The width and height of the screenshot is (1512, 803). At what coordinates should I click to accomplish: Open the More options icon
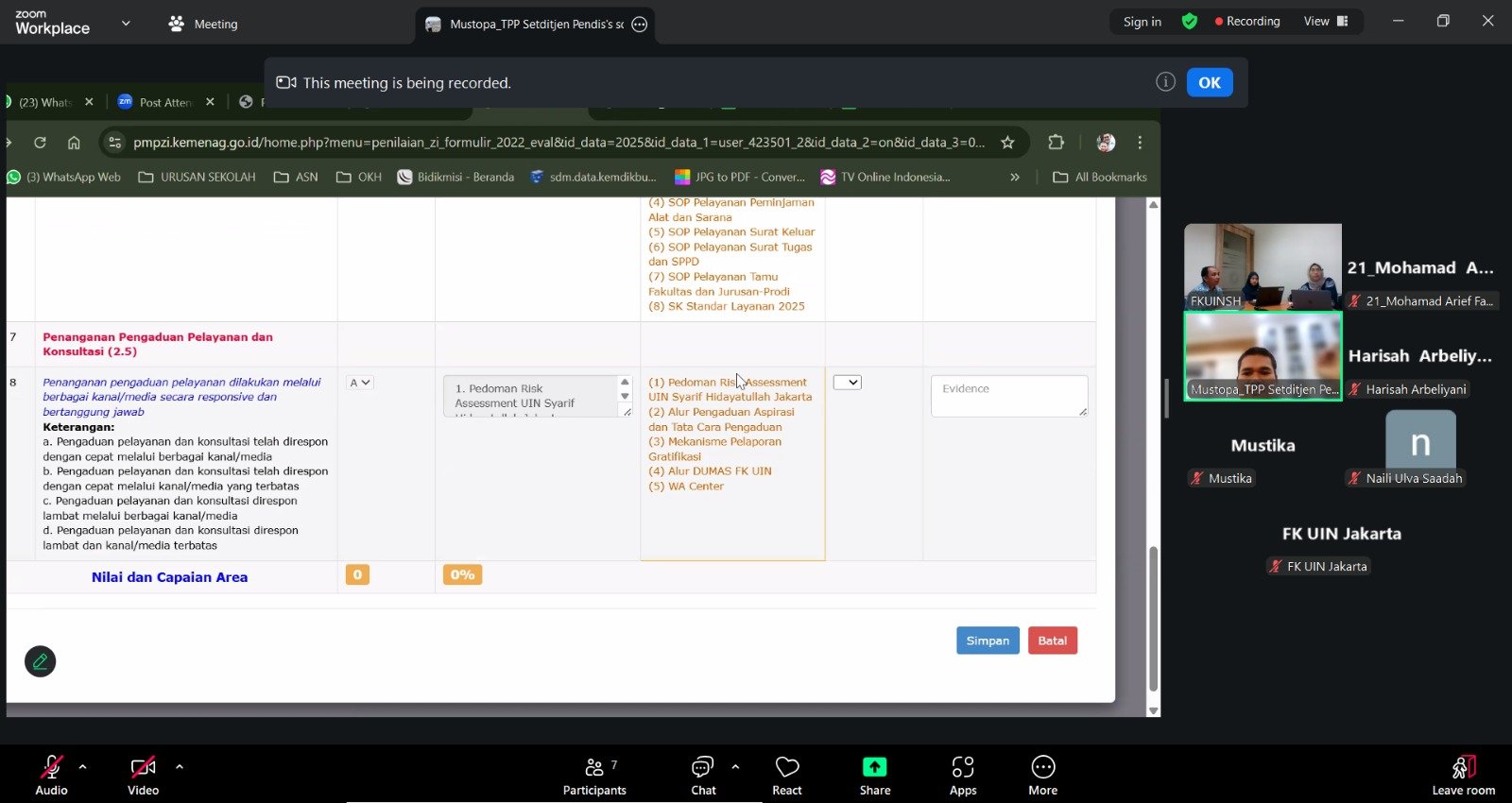[x=1042, y=767]
